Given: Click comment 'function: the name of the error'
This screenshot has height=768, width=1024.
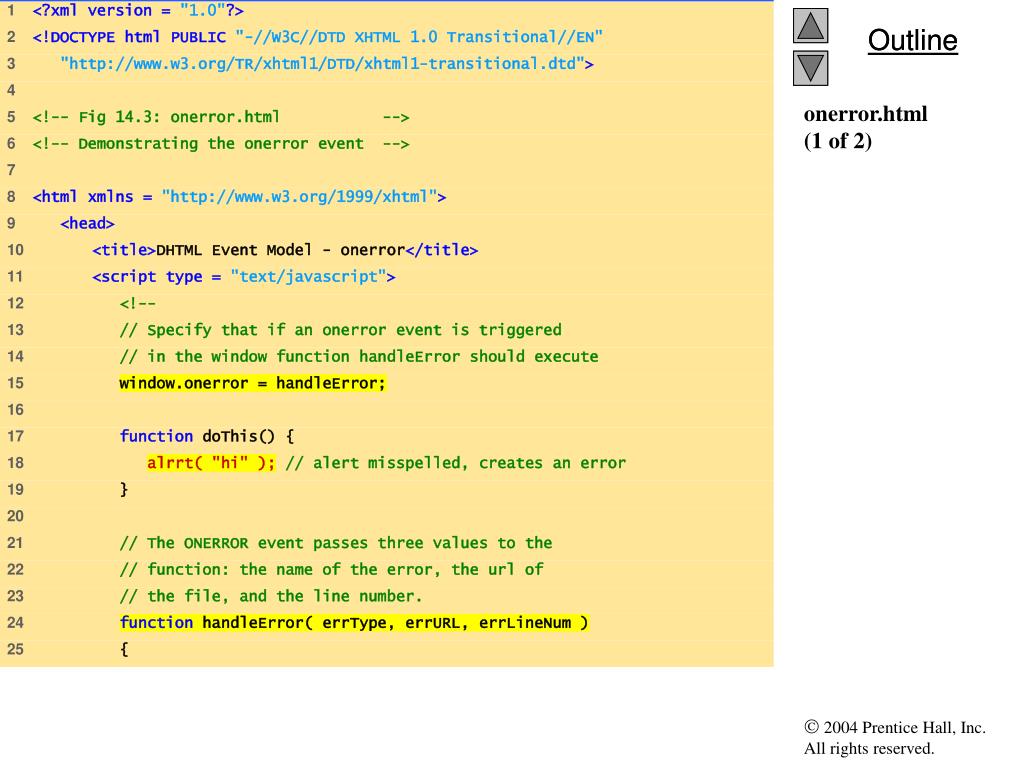Looking at the screenshot, I should (331, 569).
